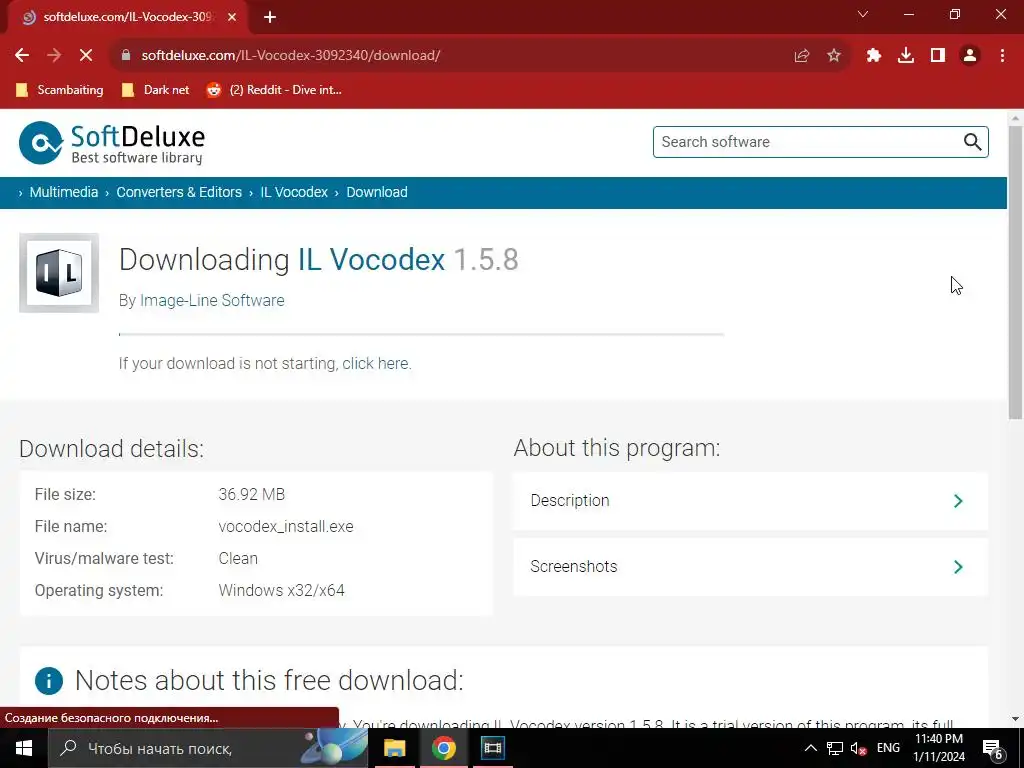Bookmark this page with the star icon

pyautogui.click(x=834, y=56)
